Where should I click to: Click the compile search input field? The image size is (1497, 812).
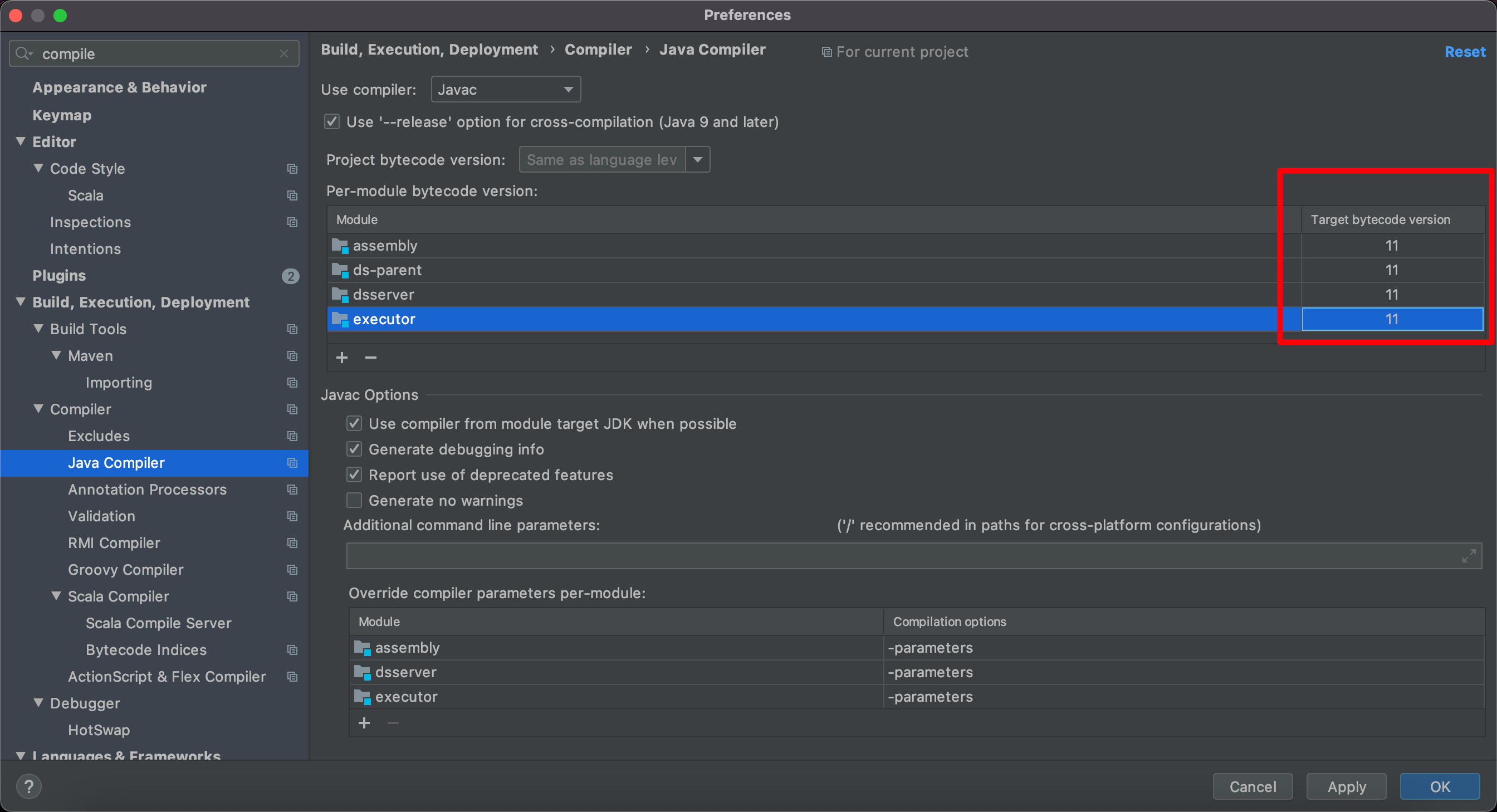[x=154, y=54]
